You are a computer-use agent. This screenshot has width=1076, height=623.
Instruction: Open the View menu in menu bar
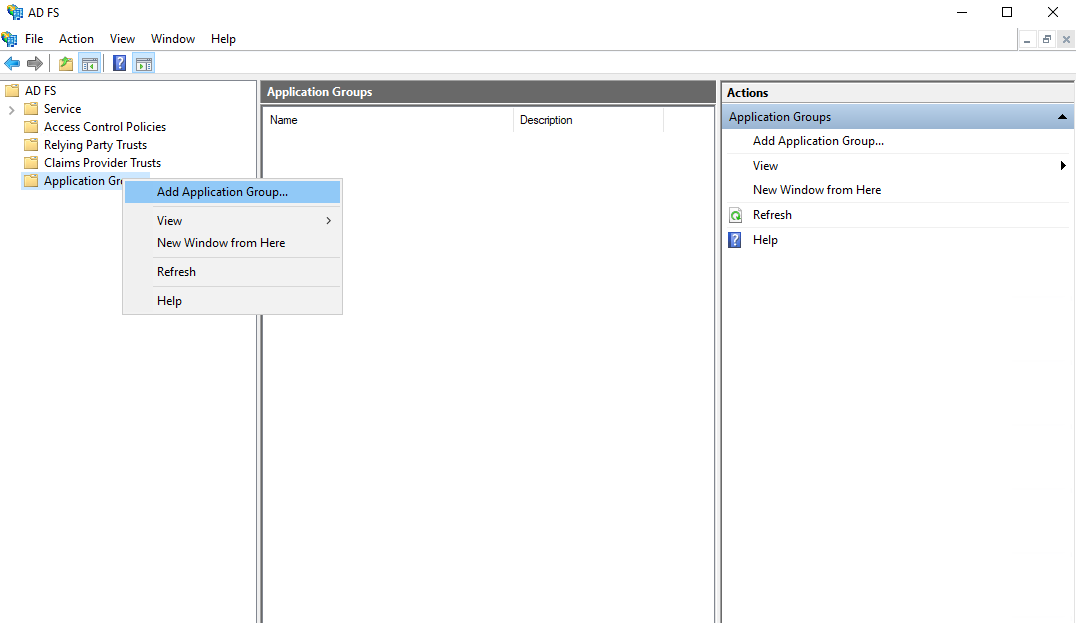click(x=122, y=39)
